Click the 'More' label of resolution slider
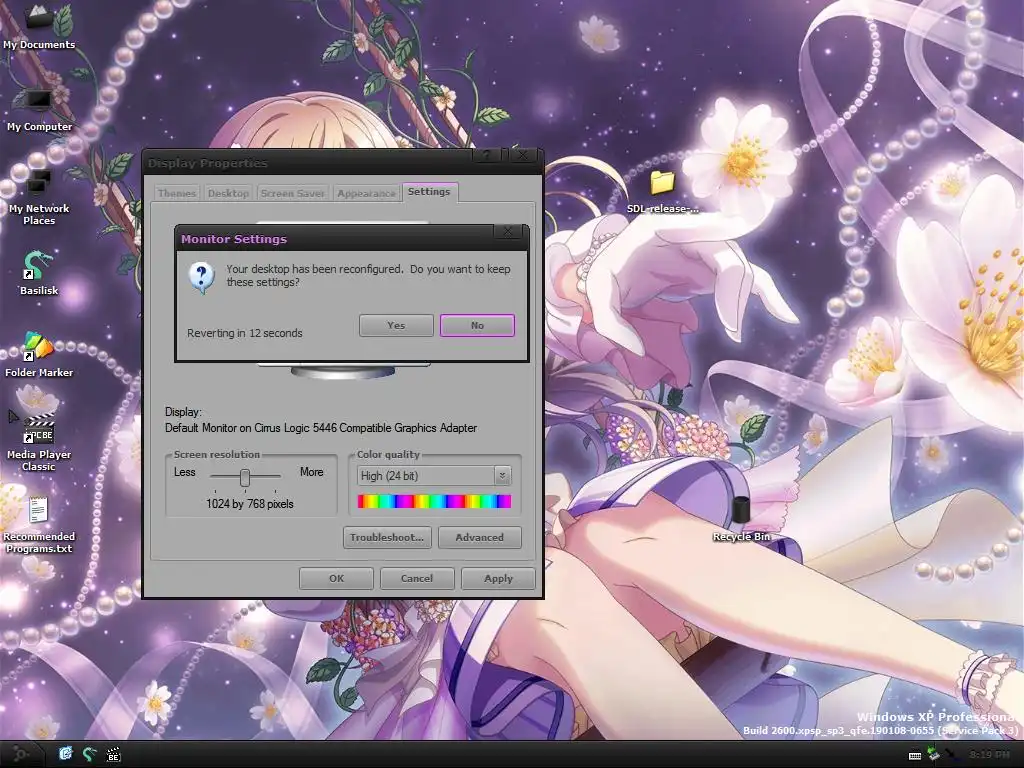 312,472
